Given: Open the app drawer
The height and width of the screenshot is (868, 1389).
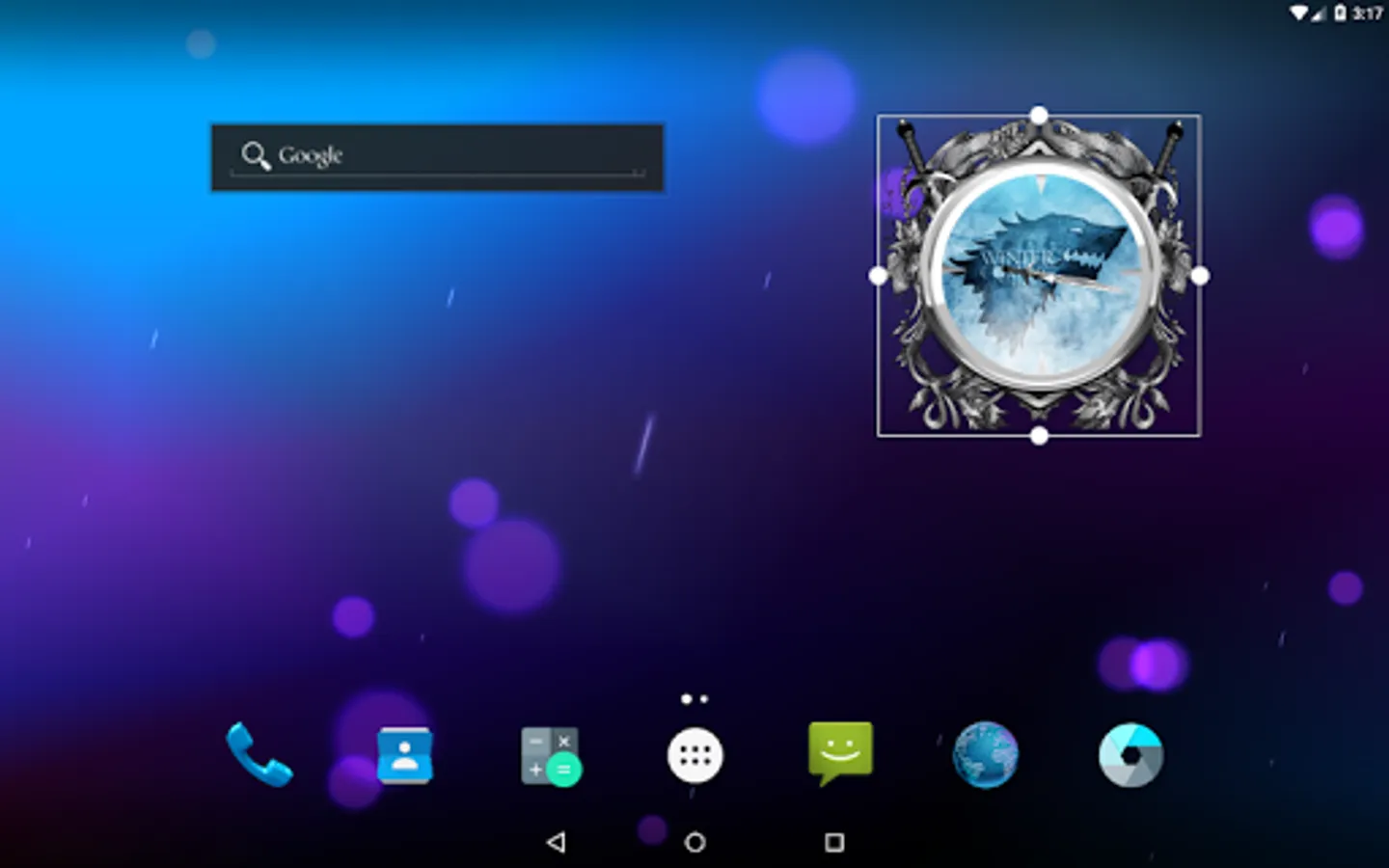Looking at the screenshot, I should click(x=694, y=756).
